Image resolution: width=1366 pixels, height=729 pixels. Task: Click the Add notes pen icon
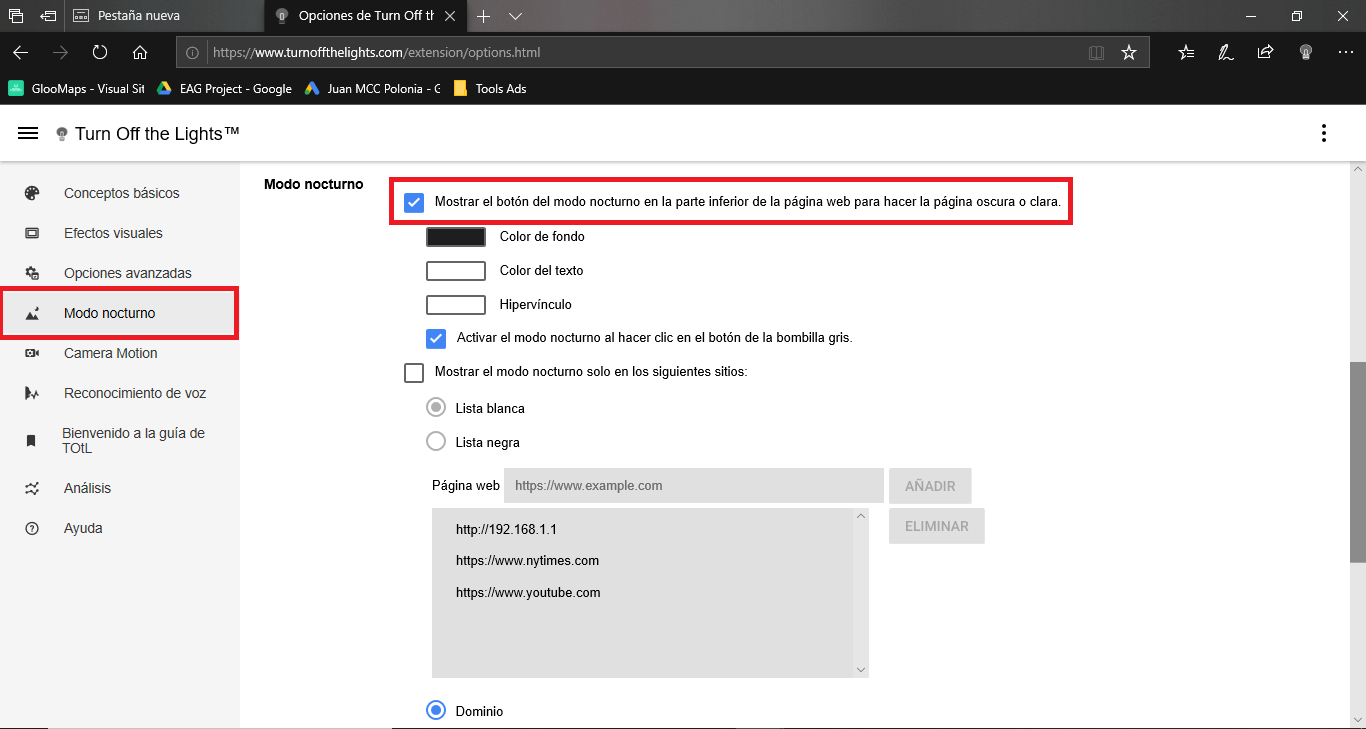(x=1226, y=52)
